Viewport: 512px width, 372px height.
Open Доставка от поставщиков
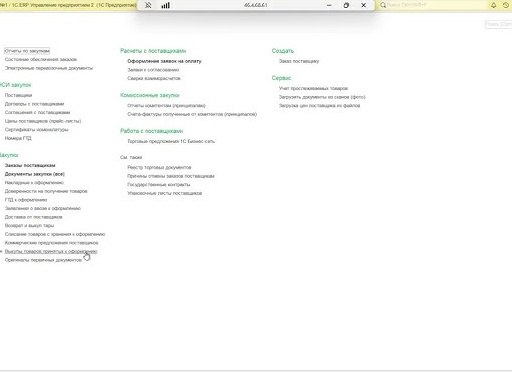[33, 217]
